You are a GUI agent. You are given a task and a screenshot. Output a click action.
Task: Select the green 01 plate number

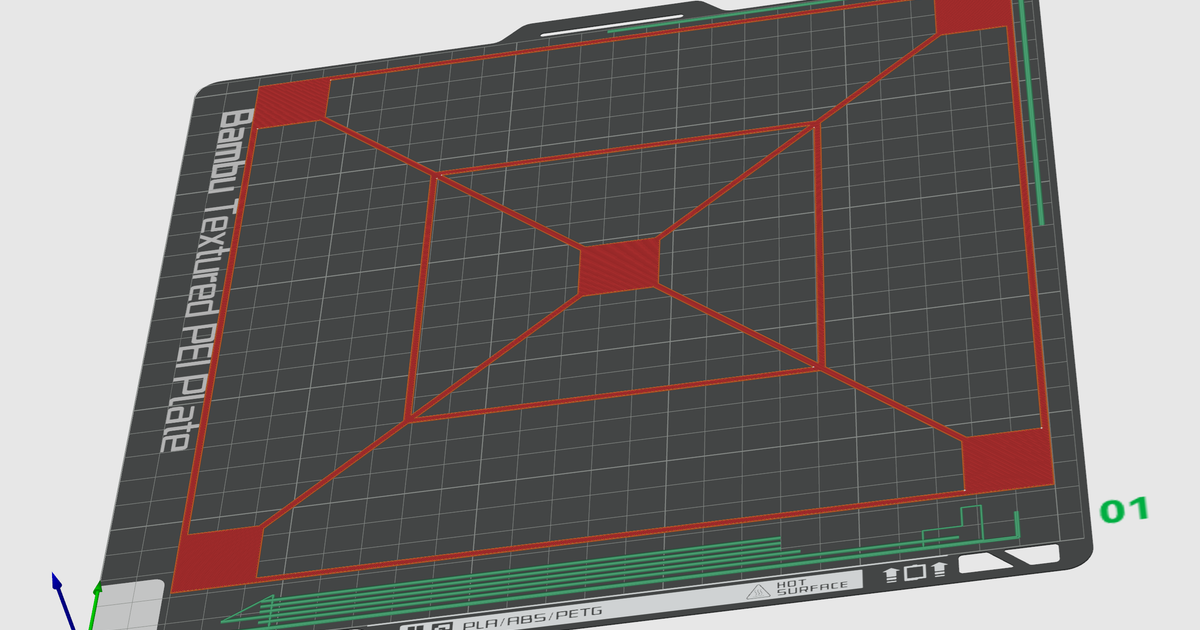1124,510
